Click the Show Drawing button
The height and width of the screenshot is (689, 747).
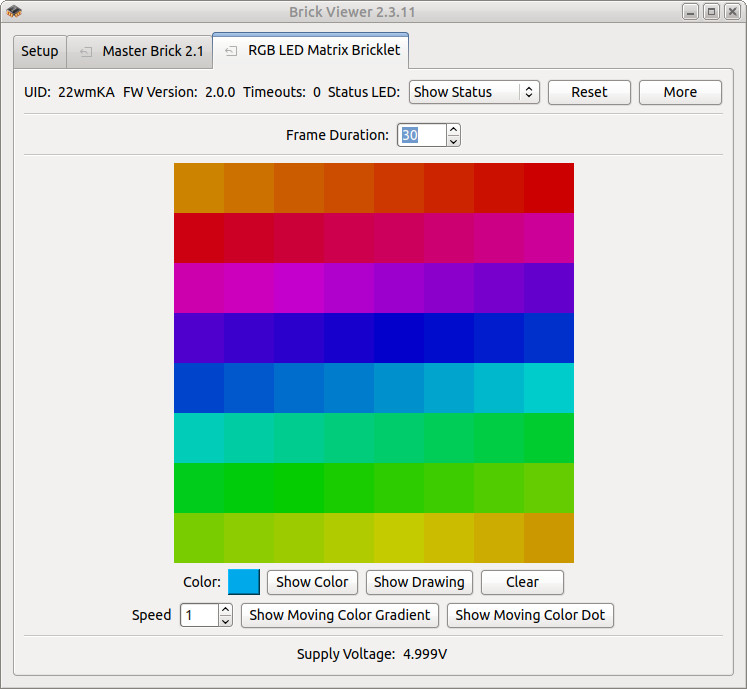[419, 582]
